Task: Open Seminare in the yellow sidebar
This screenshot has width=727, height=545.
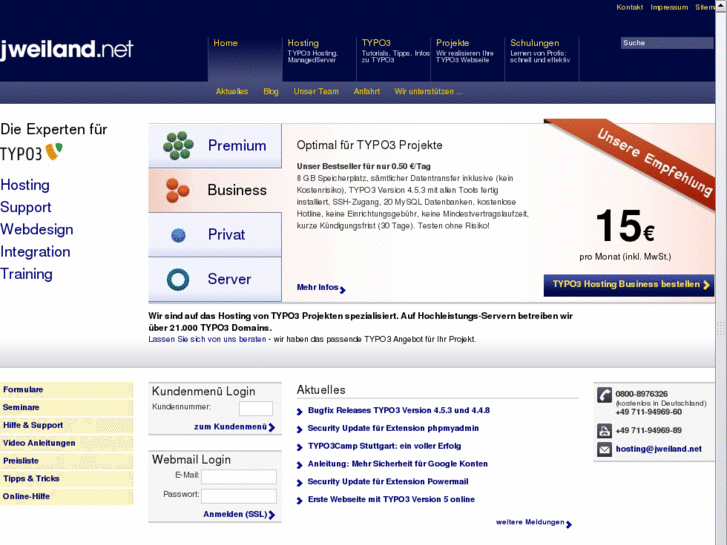Action: [66, 407]
